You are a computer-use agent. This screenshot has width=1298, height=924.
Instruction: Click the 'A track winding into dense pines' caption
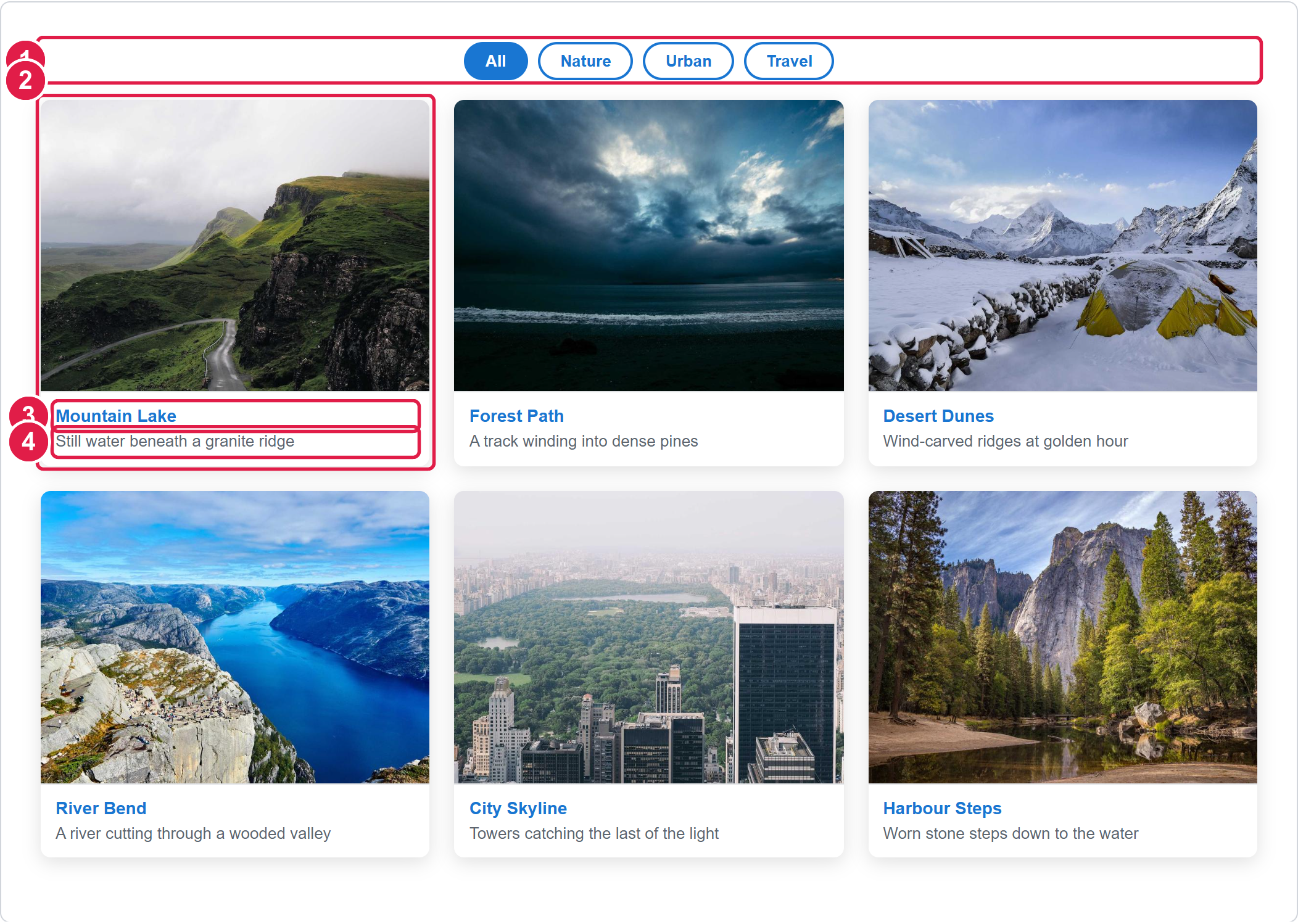583,441
